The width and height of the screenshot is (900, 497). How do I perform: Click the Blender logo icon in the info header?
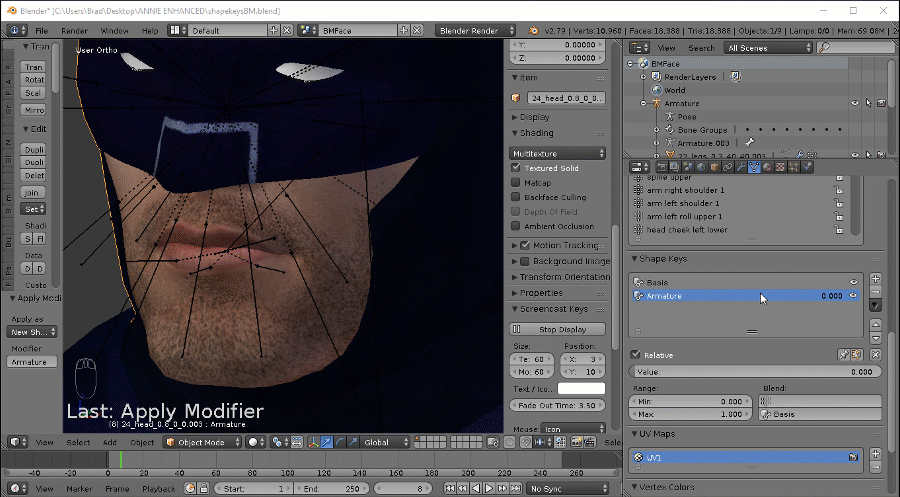click(533, 30)
